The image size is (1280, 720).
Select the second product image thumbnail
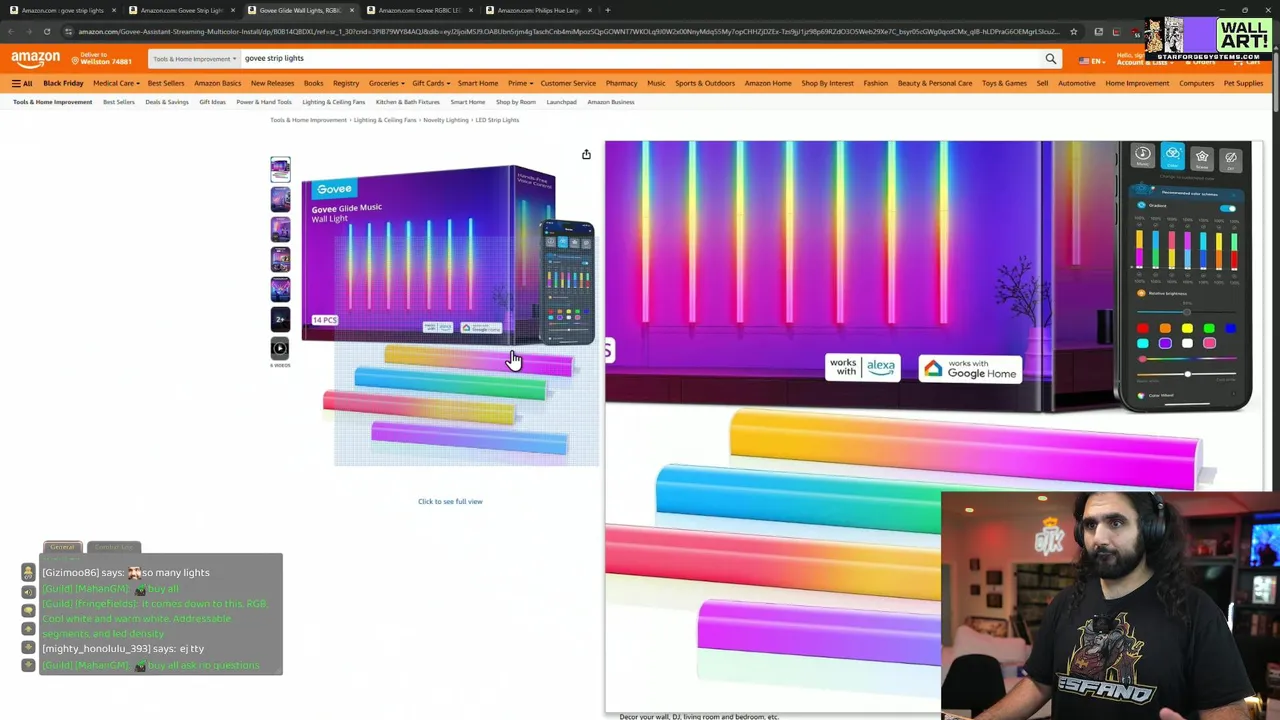(x=280, y=199)
